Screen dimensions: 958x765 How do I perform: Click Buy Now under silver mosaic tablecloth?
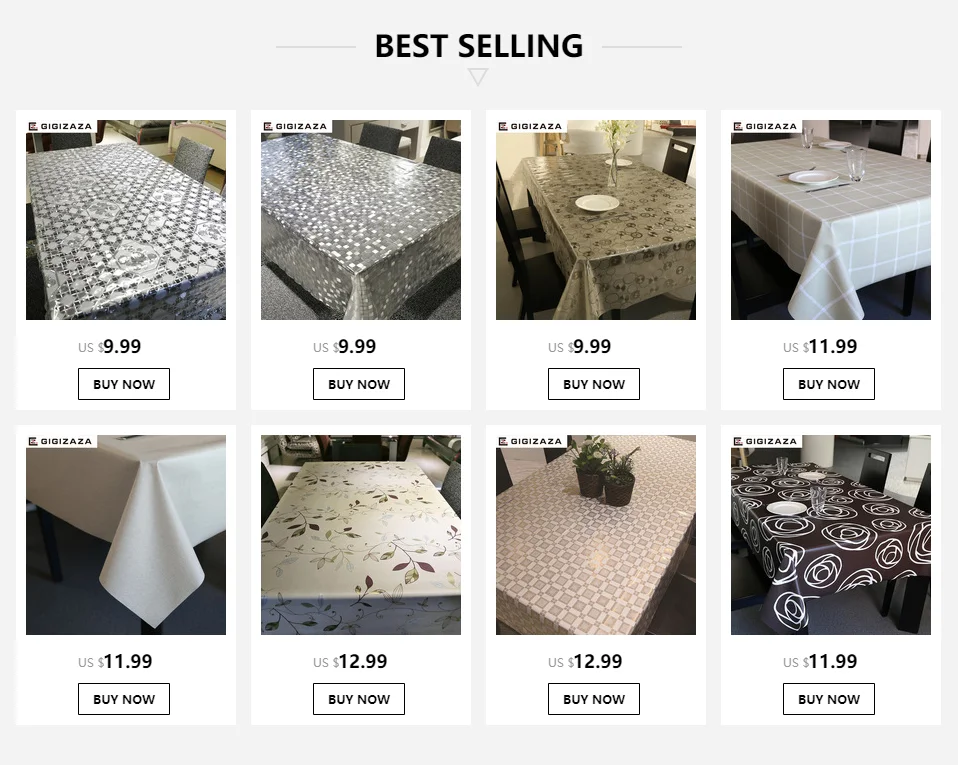click(359, 384)
